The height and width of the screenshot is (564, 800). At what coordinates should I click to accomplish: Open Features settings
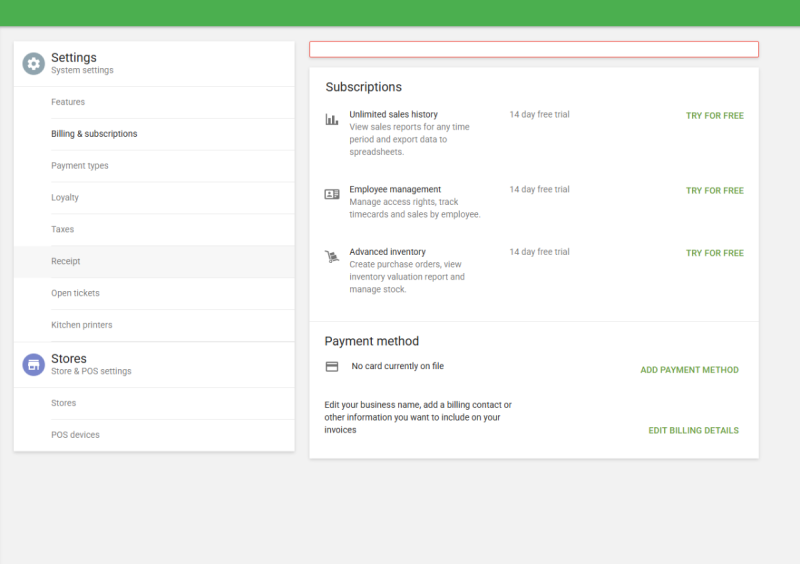pyautogui.click(x=68, y=102)
